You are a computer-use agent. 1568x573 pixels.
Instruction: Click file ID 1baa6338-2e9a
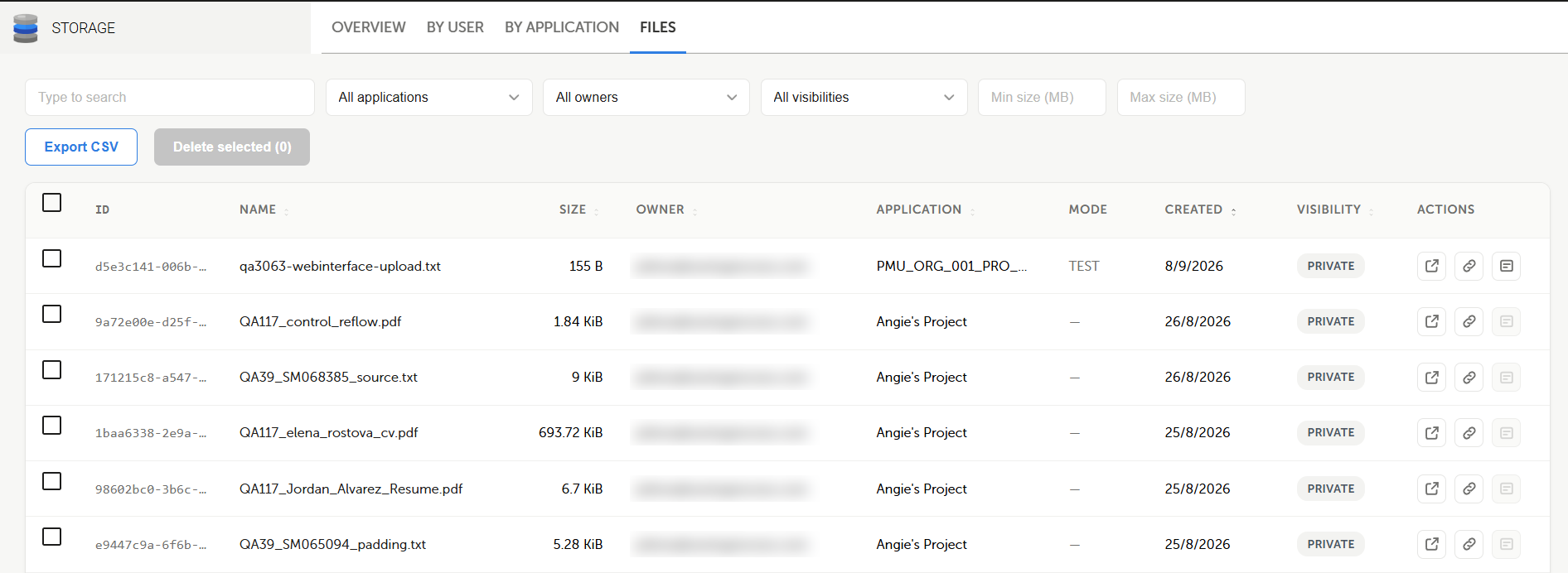click(151, 433)
